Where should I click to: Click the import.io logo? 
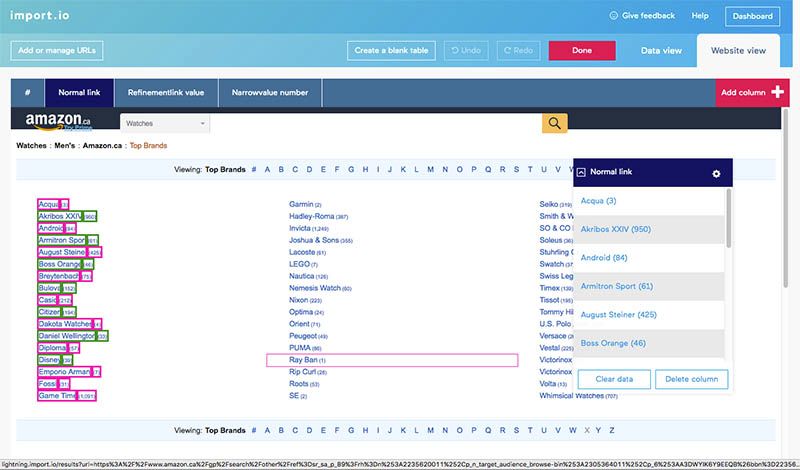40,15
